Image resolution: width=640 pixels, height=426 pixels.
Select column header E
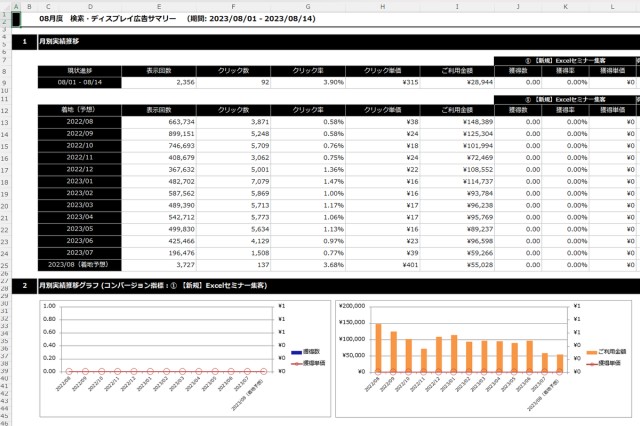[x=159, y=7]
